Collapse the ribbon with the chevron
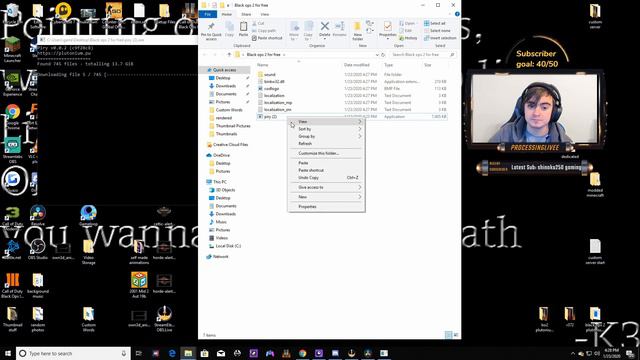 451,14
